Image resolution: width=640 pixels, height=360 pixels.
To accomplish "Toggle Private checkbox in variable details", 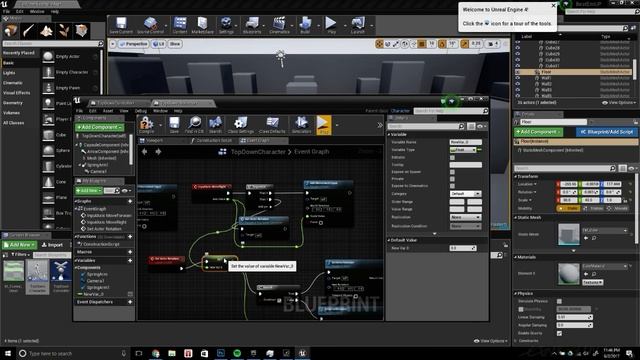I will 452,179.
